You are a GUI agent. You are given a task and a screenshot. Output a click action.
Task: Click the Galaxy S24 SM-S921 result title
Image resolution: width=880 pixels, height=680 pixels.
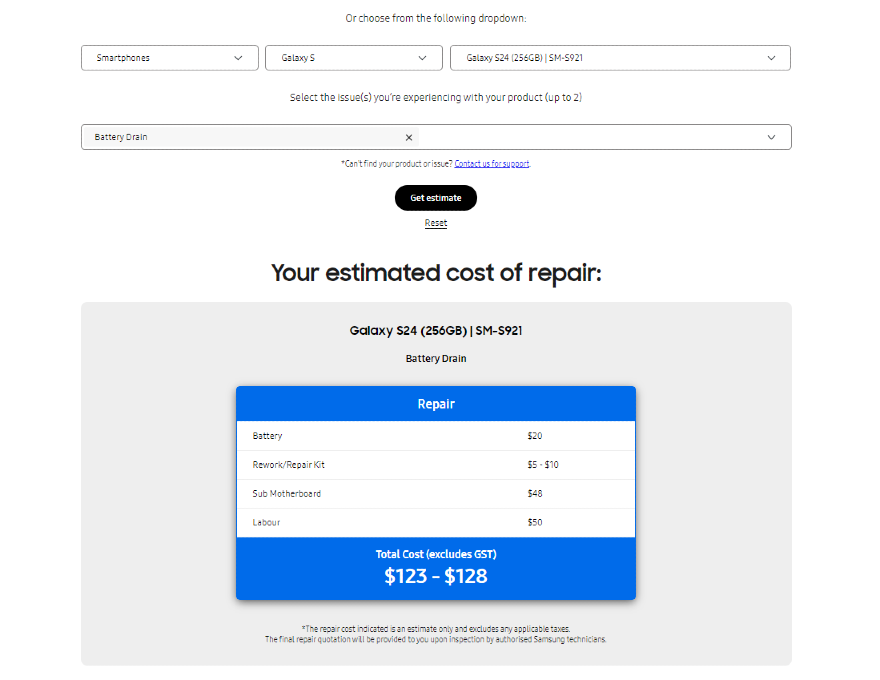tap(436, 330)
